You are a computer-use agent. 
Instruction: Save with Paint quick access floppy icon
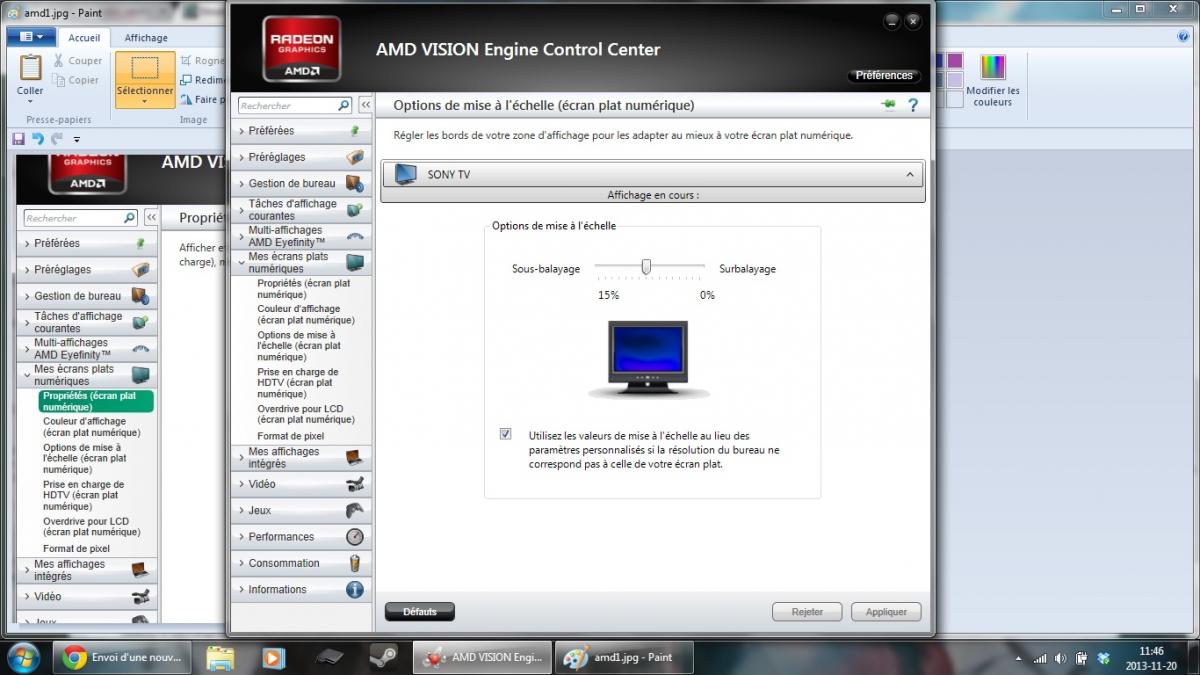[x=19, y=139]
